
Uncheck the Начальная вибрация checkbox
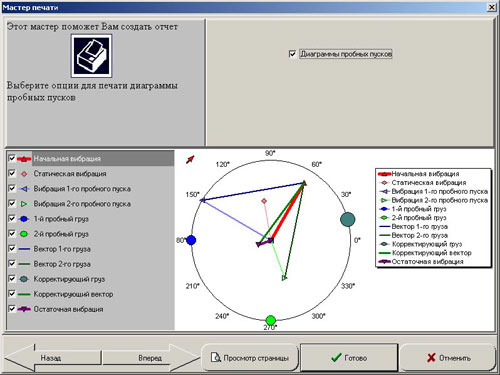[x=12, y=158]
